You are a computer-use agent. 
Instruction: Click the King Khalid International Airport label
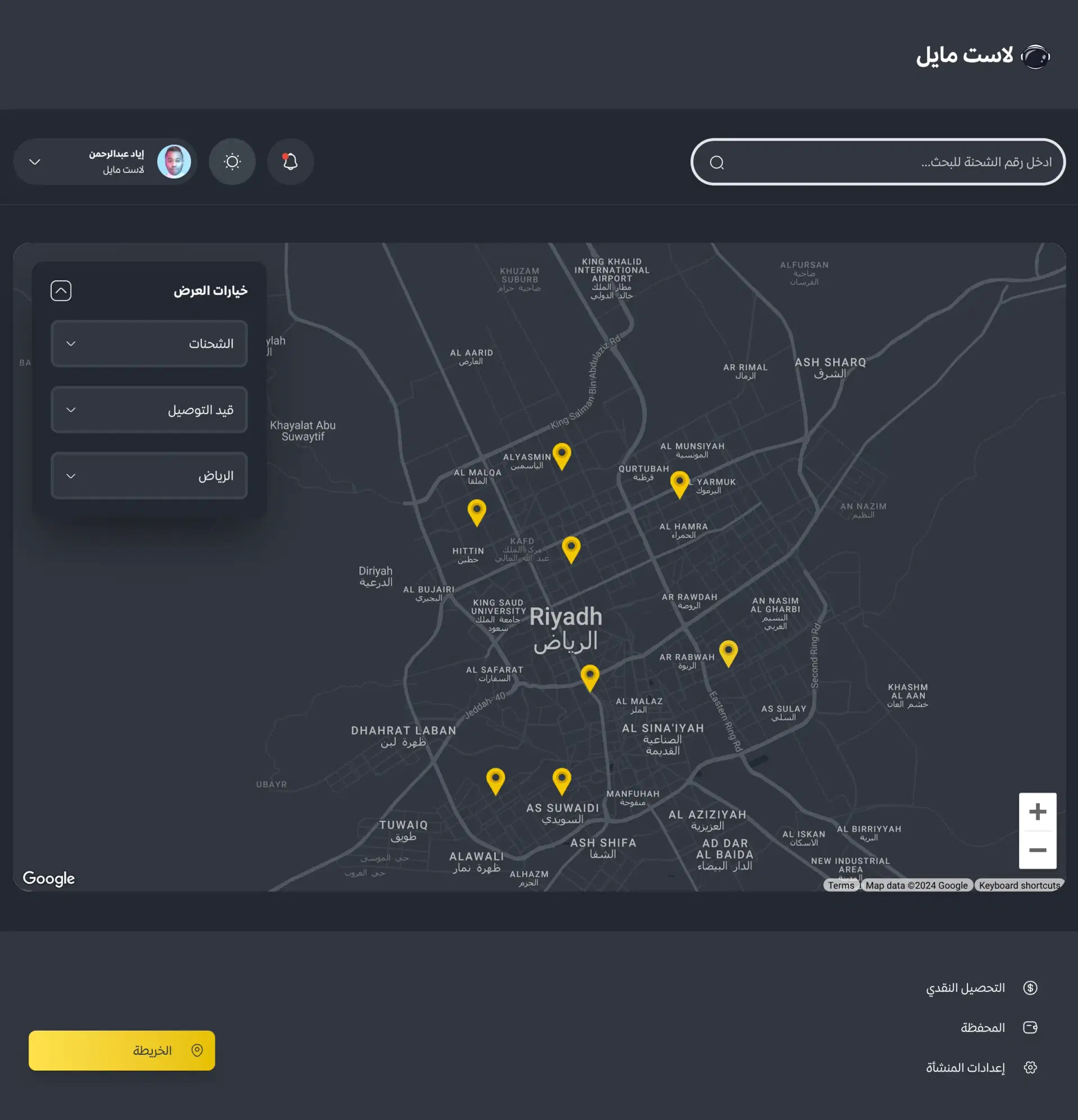(612, 278)
